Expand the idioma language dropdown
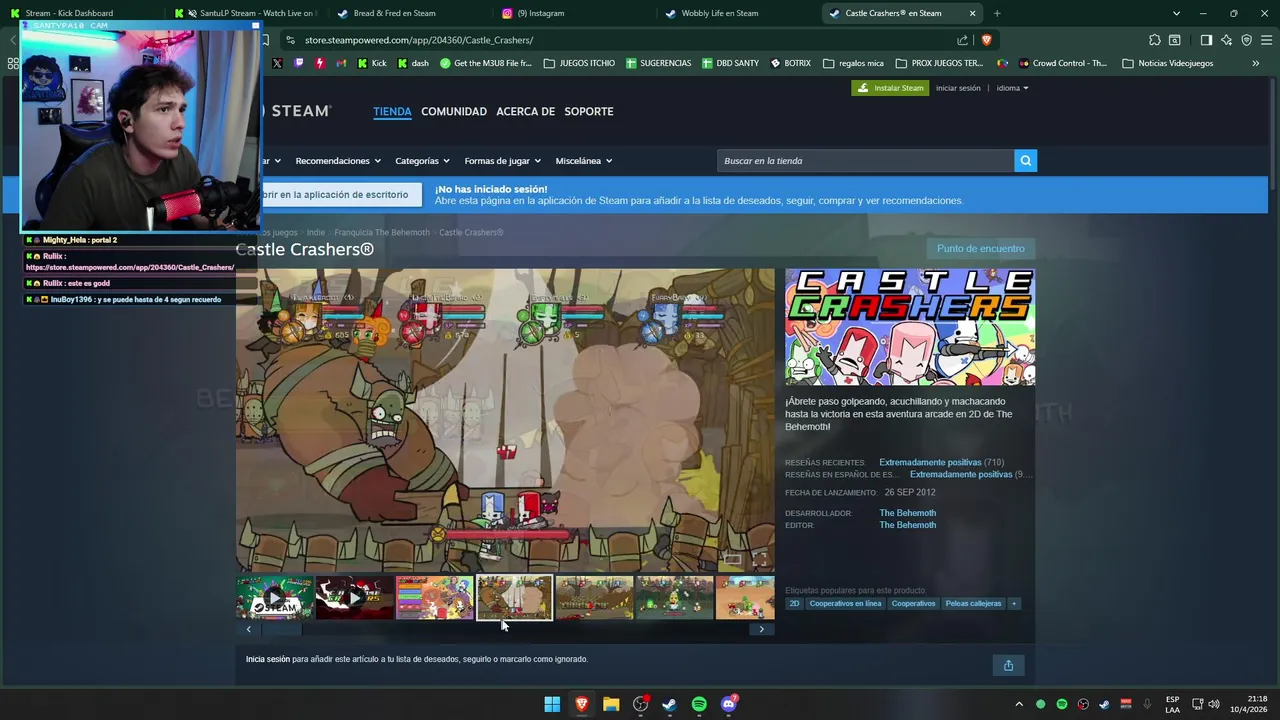This screenshot has width=1280, height=720. tap(1012, 88)
